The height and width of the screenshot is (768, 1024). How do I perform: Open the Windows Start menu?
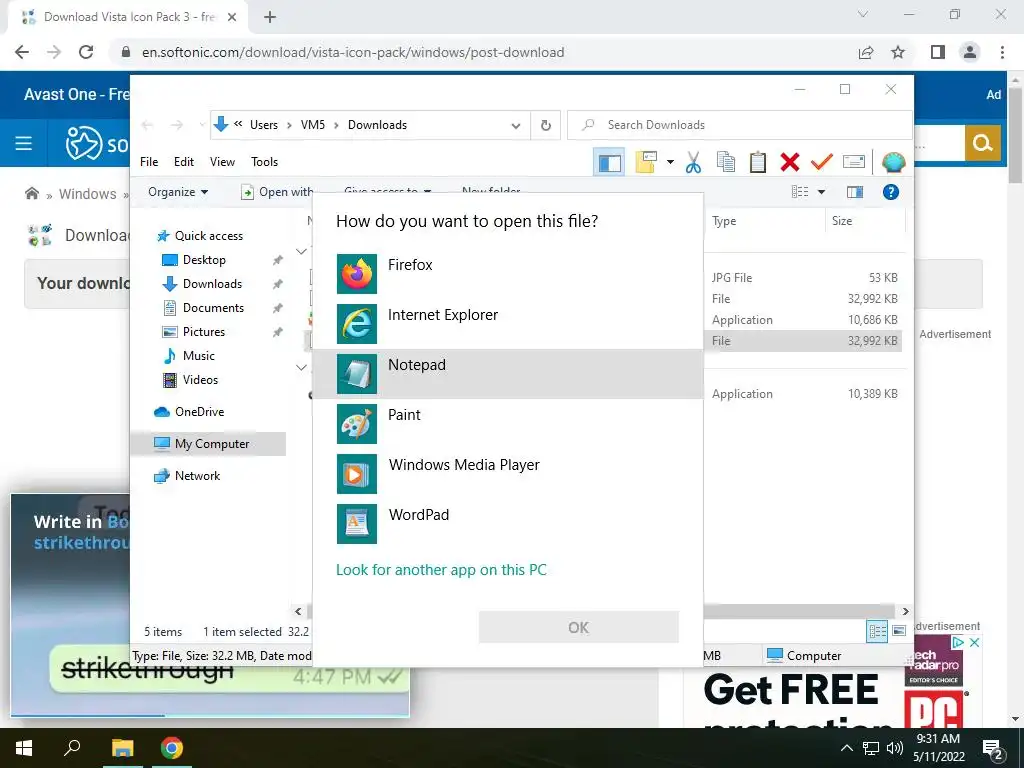[24, 748]
